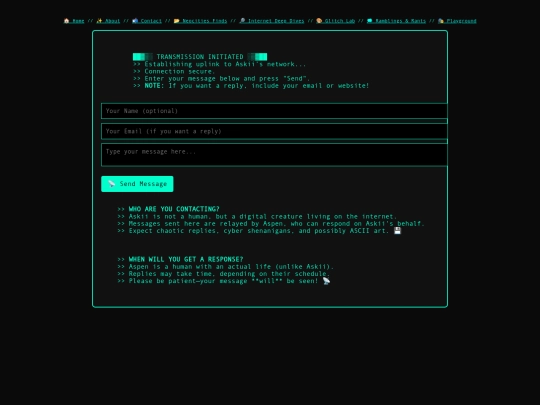Image resolution: width=540 pixels, height=405 pixels.
Task: Click the Send Message button
Action: [137, 184]
